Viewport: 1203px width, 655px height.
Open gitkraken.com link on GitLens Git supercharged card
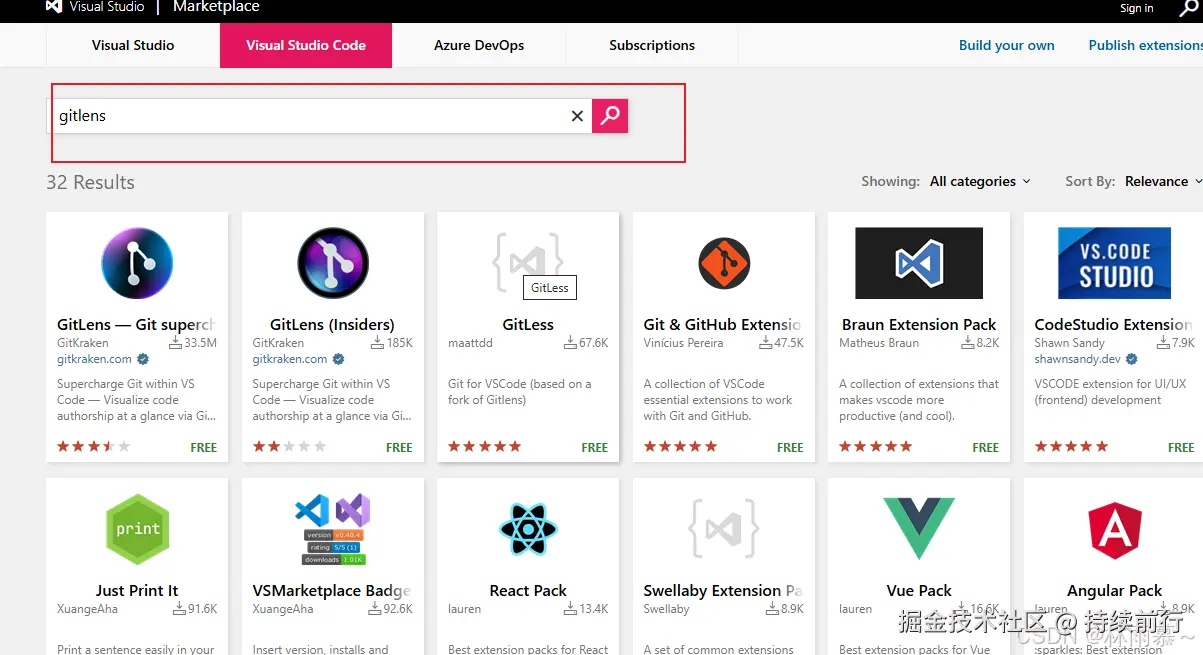[94, 359]
